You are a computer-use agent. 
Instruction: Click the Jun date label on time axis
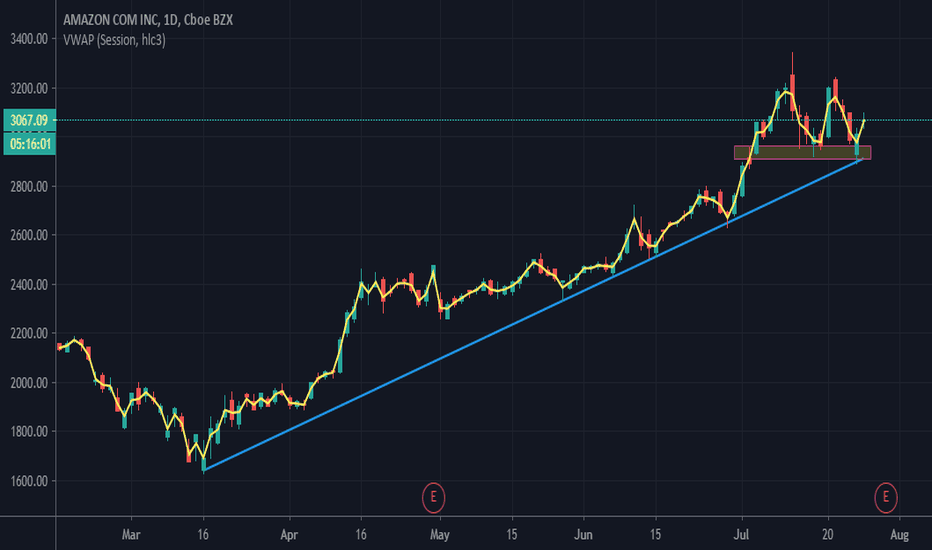pyautogui.click(x=583, y=535)
